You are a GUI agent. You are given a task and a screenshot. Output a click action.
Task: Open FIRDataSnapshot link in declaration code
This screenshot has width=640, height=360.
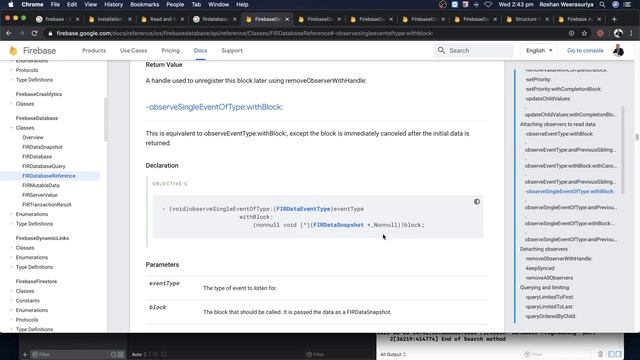pos(338,225)
